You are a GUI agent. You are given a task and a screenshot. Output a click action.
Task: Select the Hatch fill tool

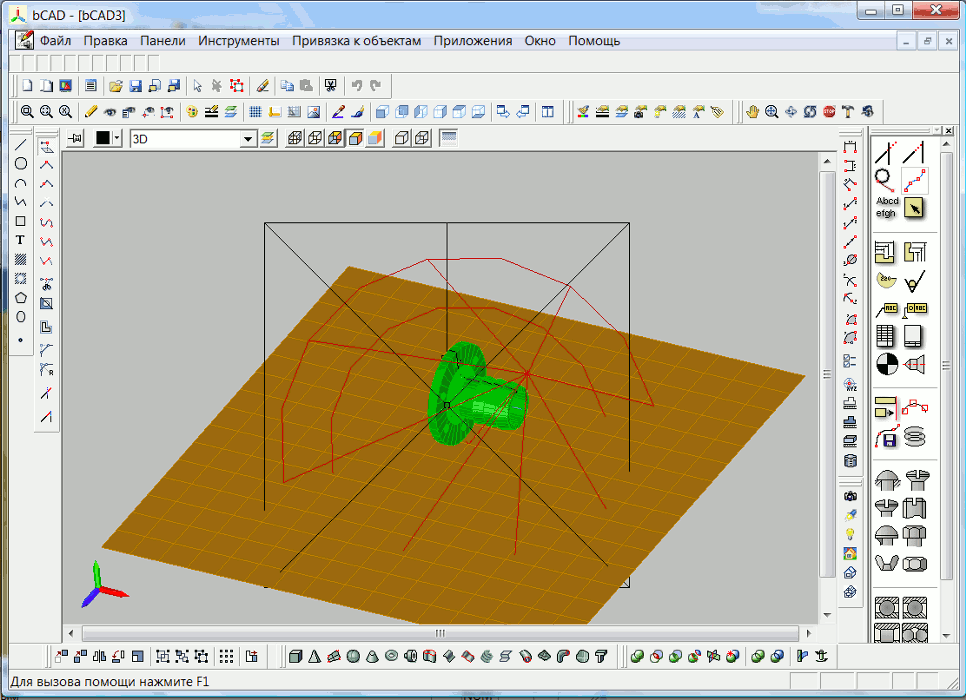coord(20,259)
